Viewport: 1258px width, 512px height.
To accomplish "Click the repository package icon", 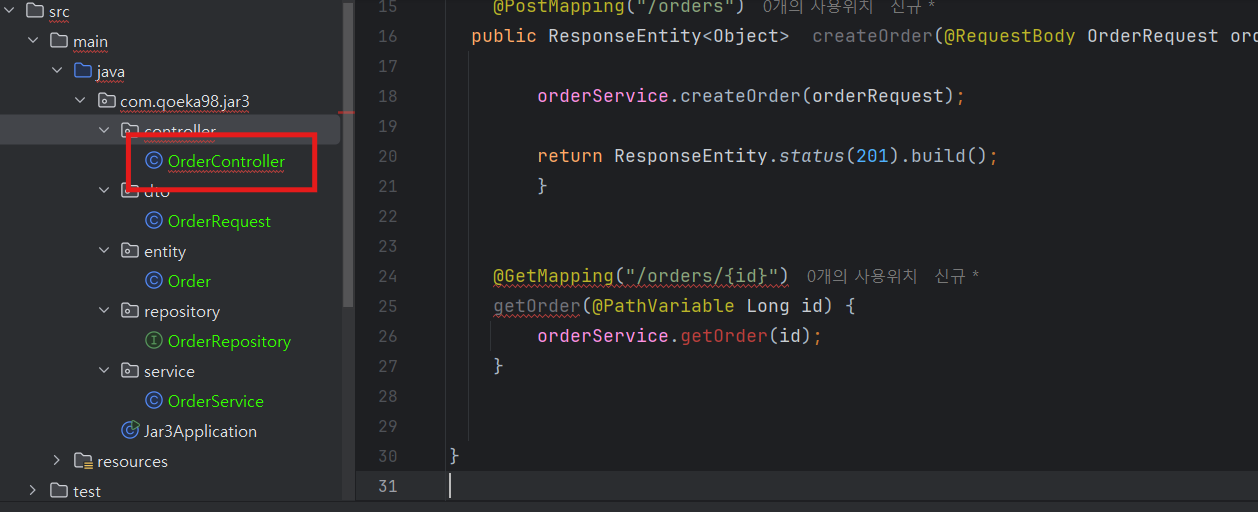I will (130, 311).
